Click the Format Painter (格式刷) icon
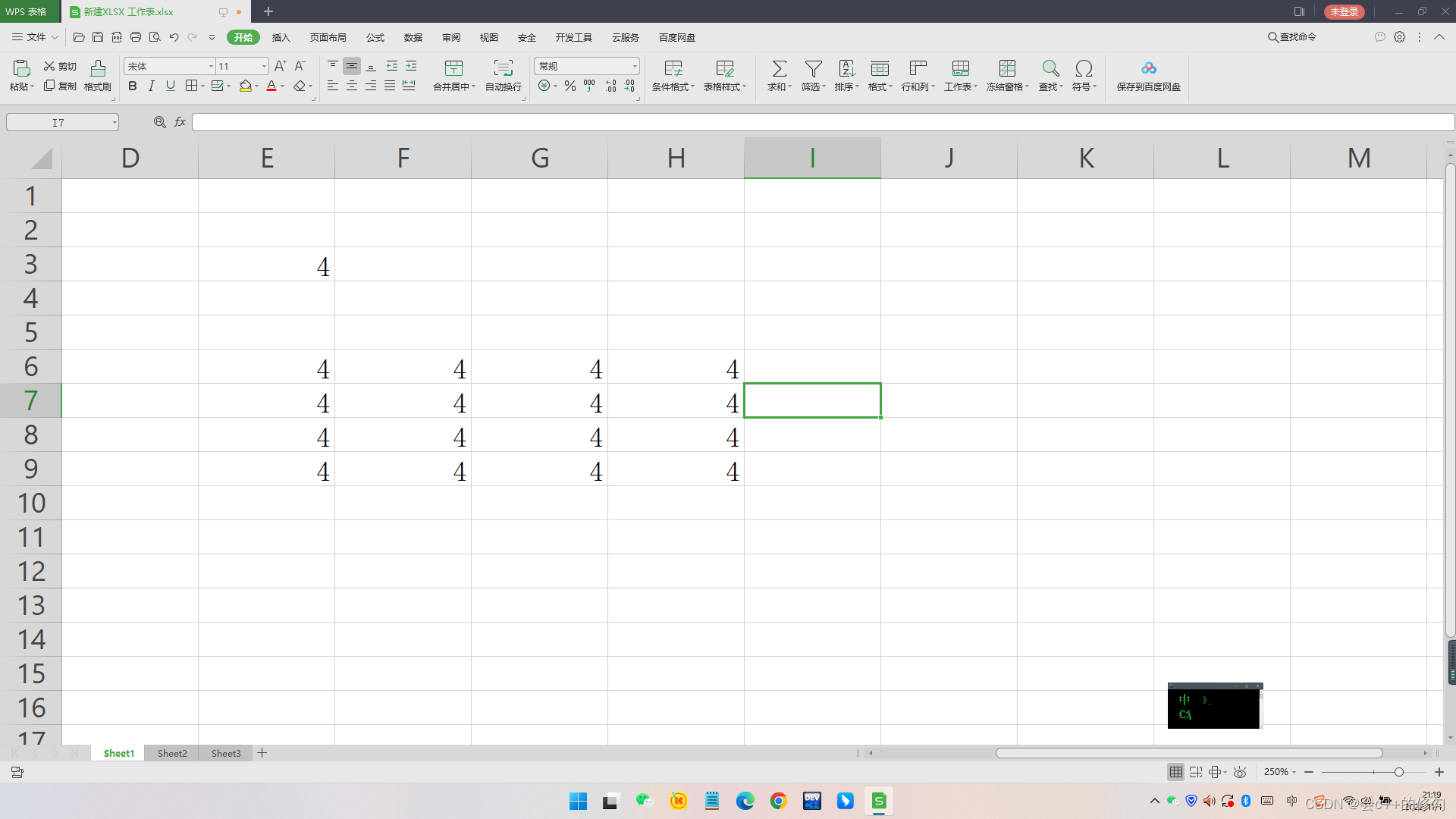 97,69
